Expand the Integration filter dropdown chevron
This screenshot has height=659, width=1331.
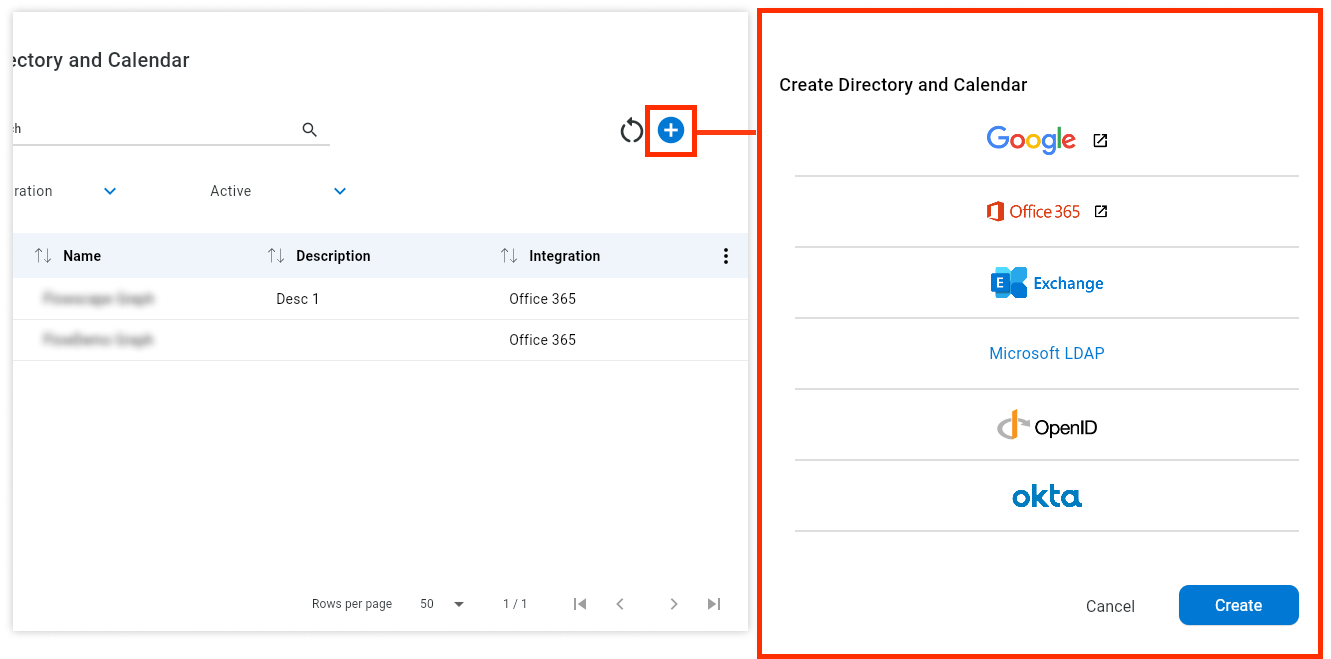coord(110,191)
